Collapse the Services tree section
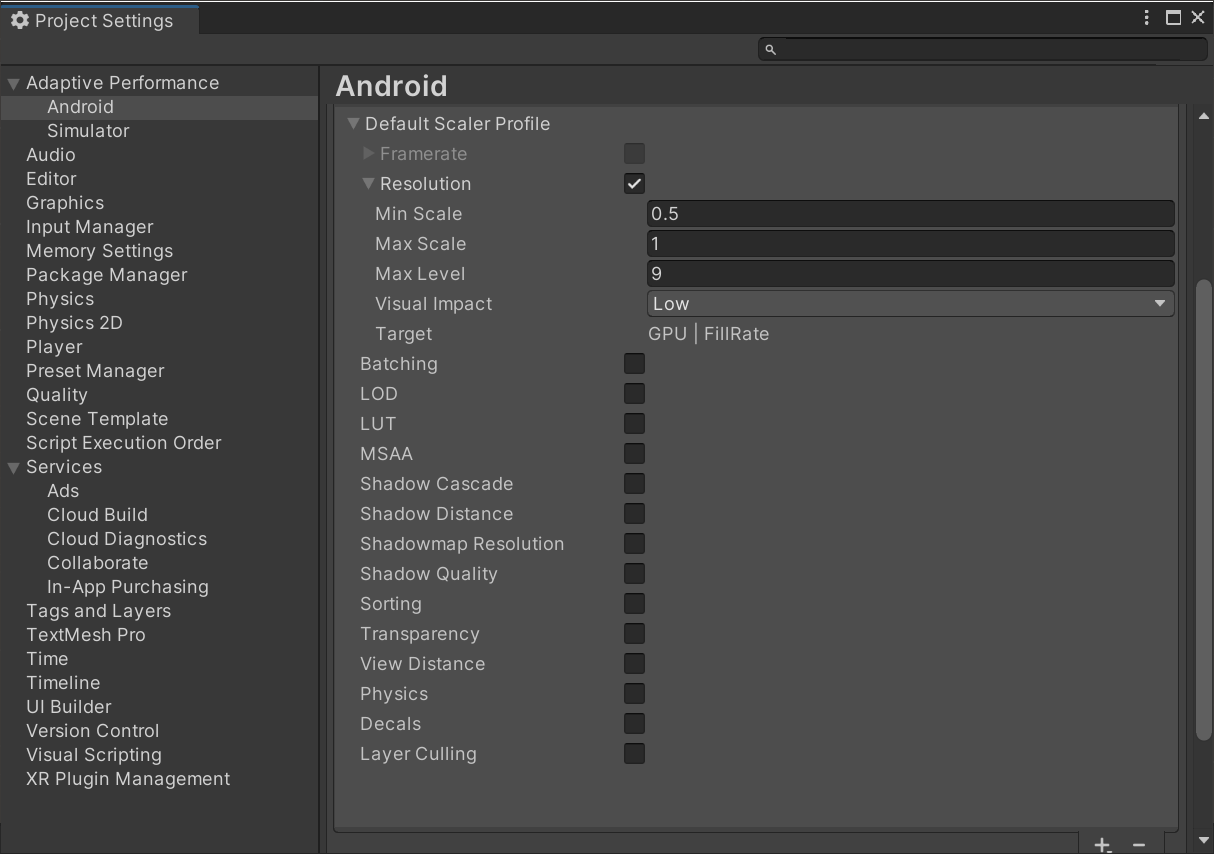1214x854 pixels. point(14,468)
